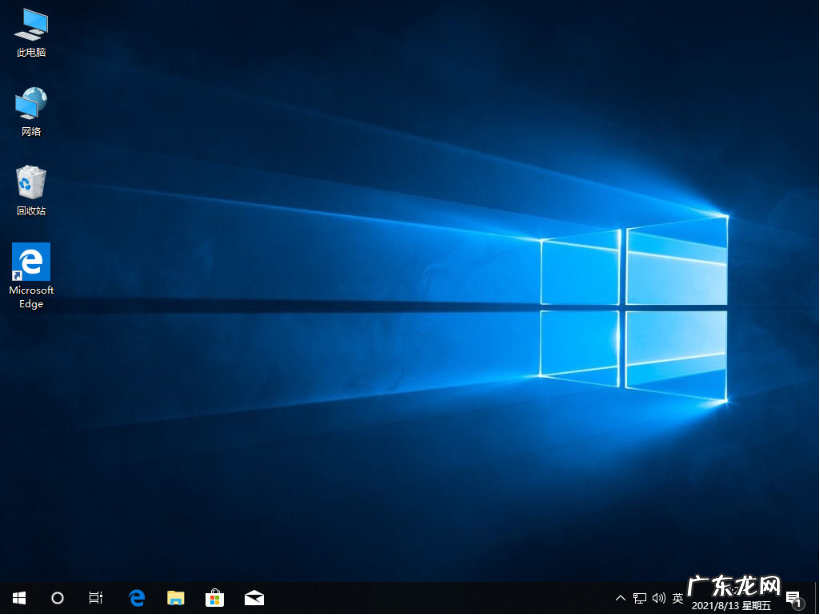Click the volume speaker icon

click(x=658, y=598)
